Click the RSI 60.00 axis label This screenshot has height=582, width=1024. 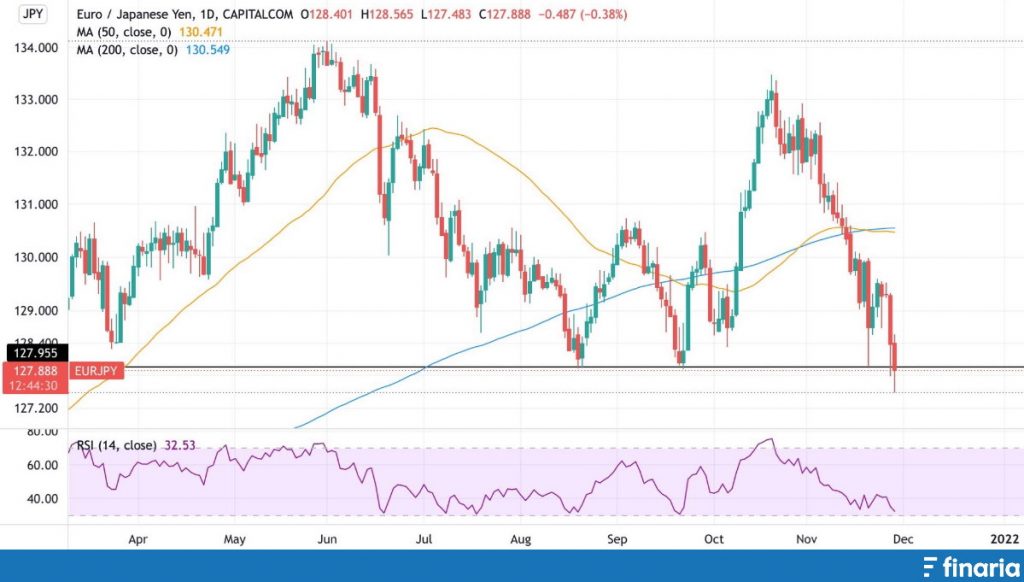[42, 465]
